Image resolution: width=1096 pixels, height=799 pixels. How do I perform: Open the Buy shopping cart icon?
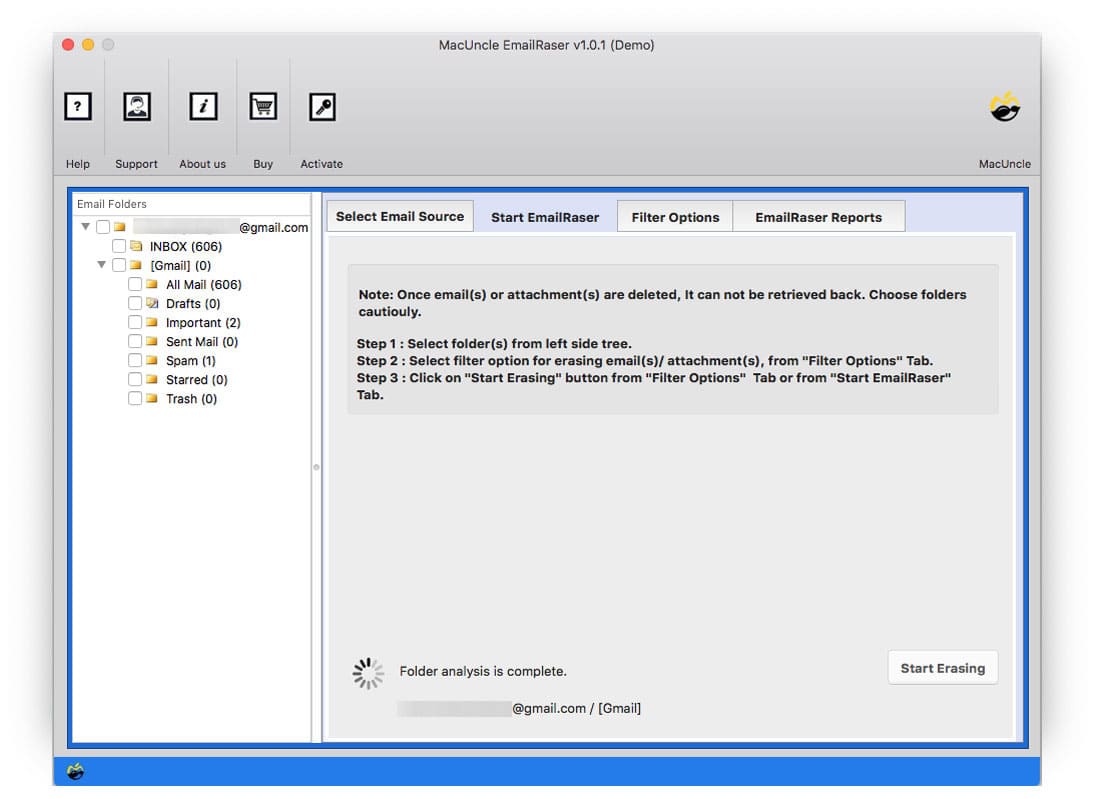coord(262,106)
